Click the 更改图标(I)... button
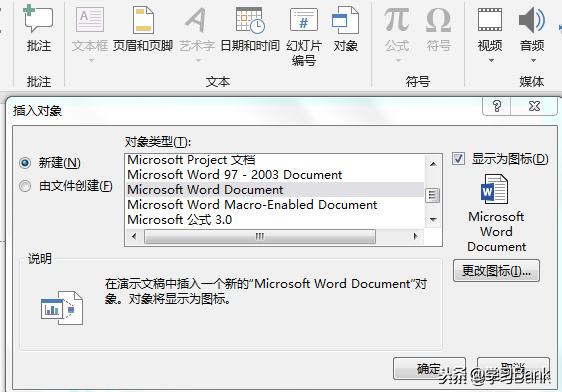 (496, 271)
